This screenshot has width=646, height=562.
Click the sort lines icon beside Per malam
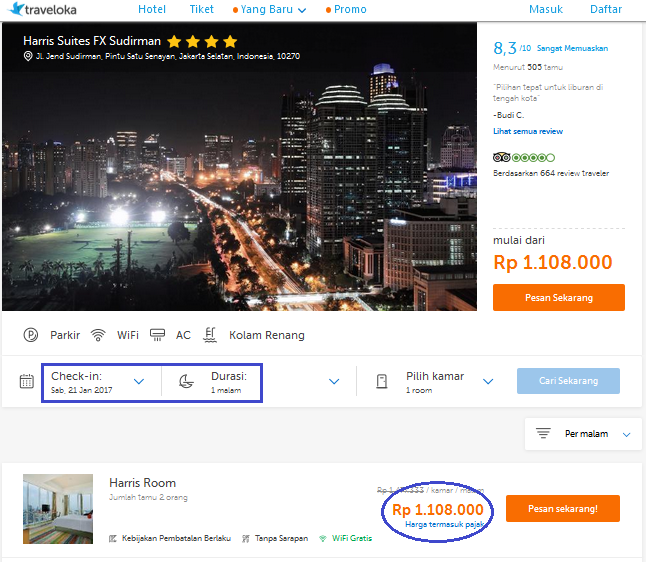[543, 433]
